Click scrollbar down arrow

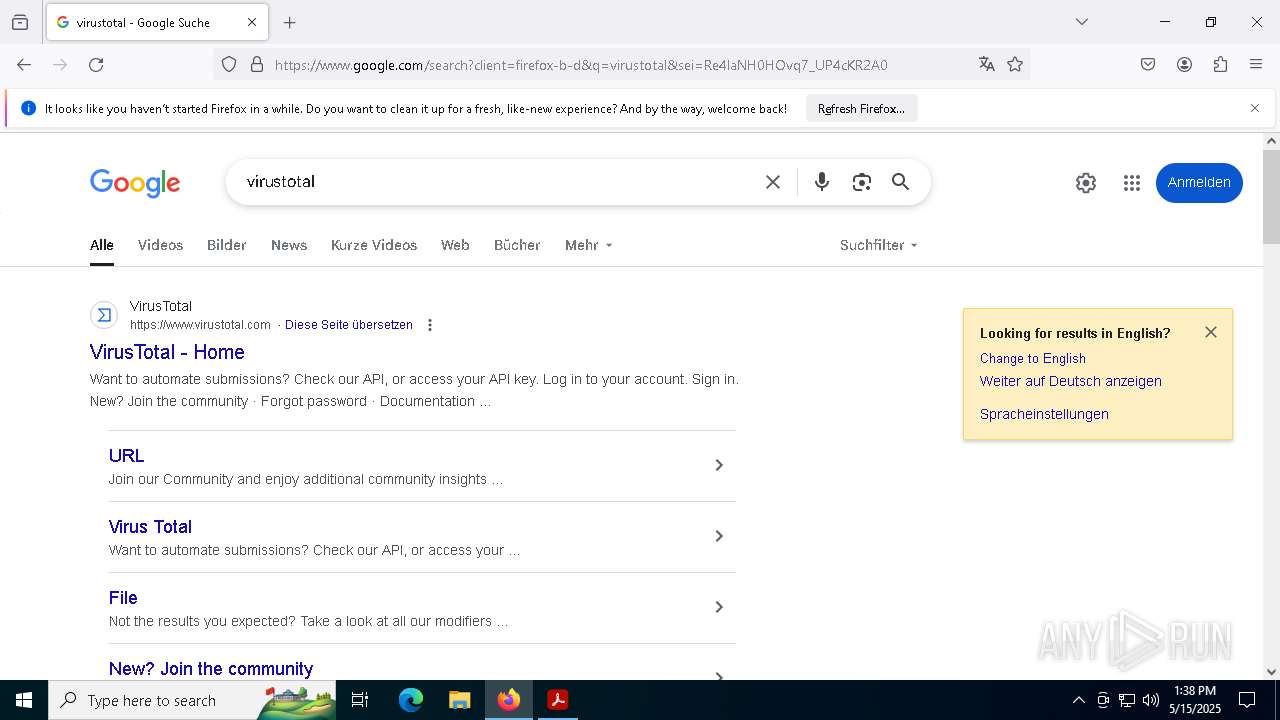tap(1271, 672)
